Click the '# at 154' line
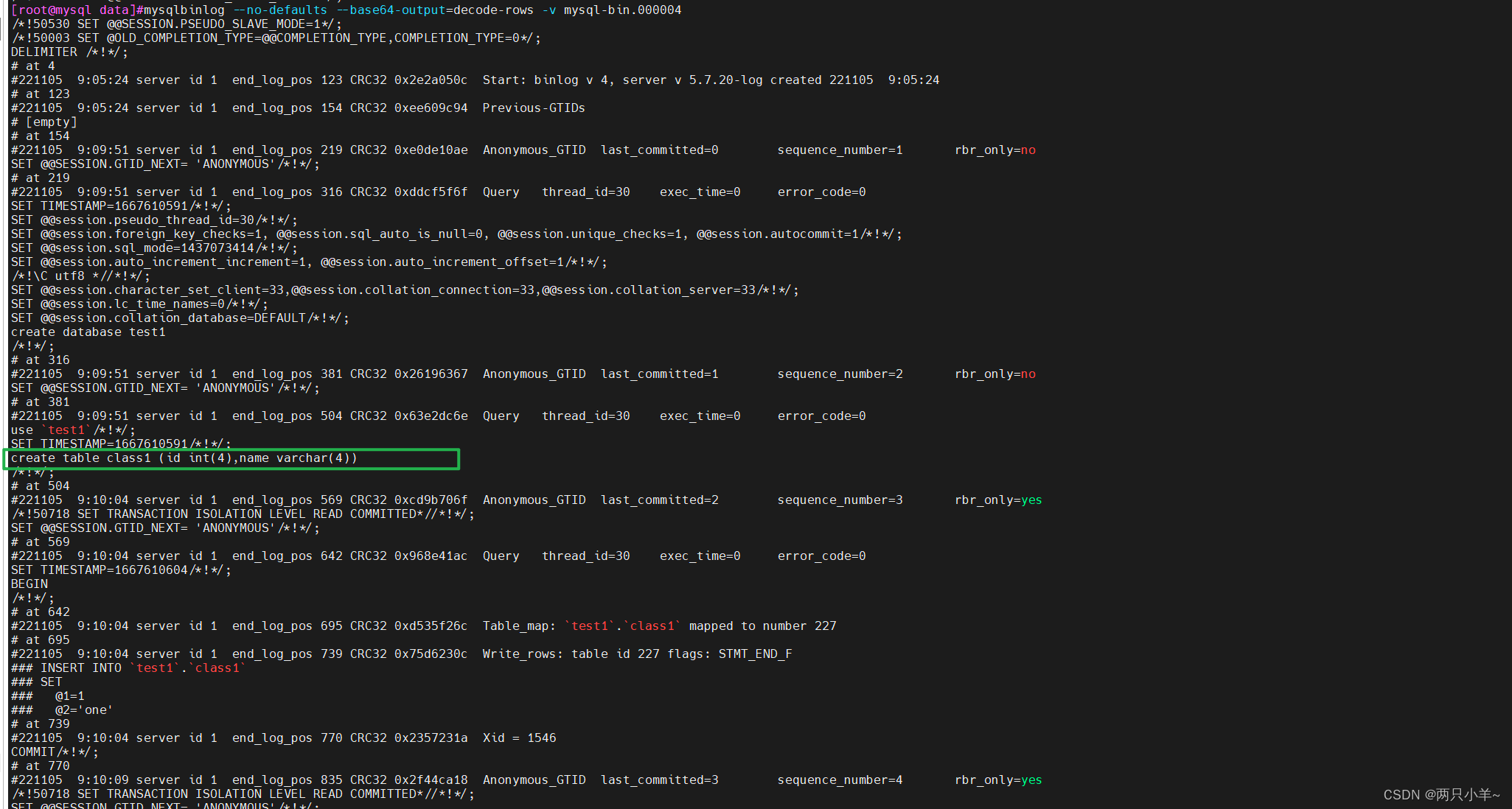Viewport: 1512px width, 809px height. tap(40, 136)
